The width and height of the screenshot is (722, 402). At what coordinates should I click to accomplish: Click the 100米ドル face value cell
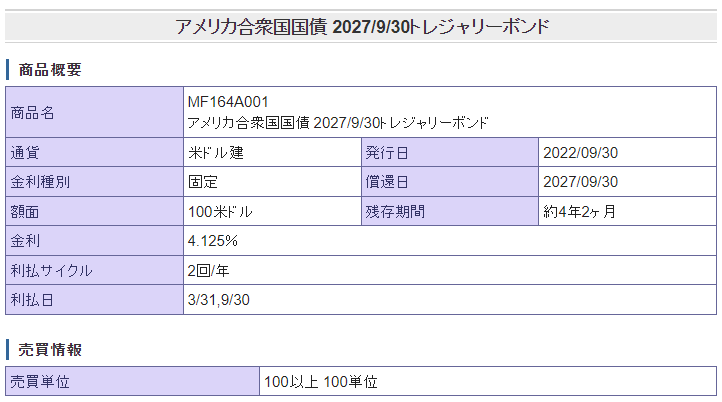click(220, 212)
